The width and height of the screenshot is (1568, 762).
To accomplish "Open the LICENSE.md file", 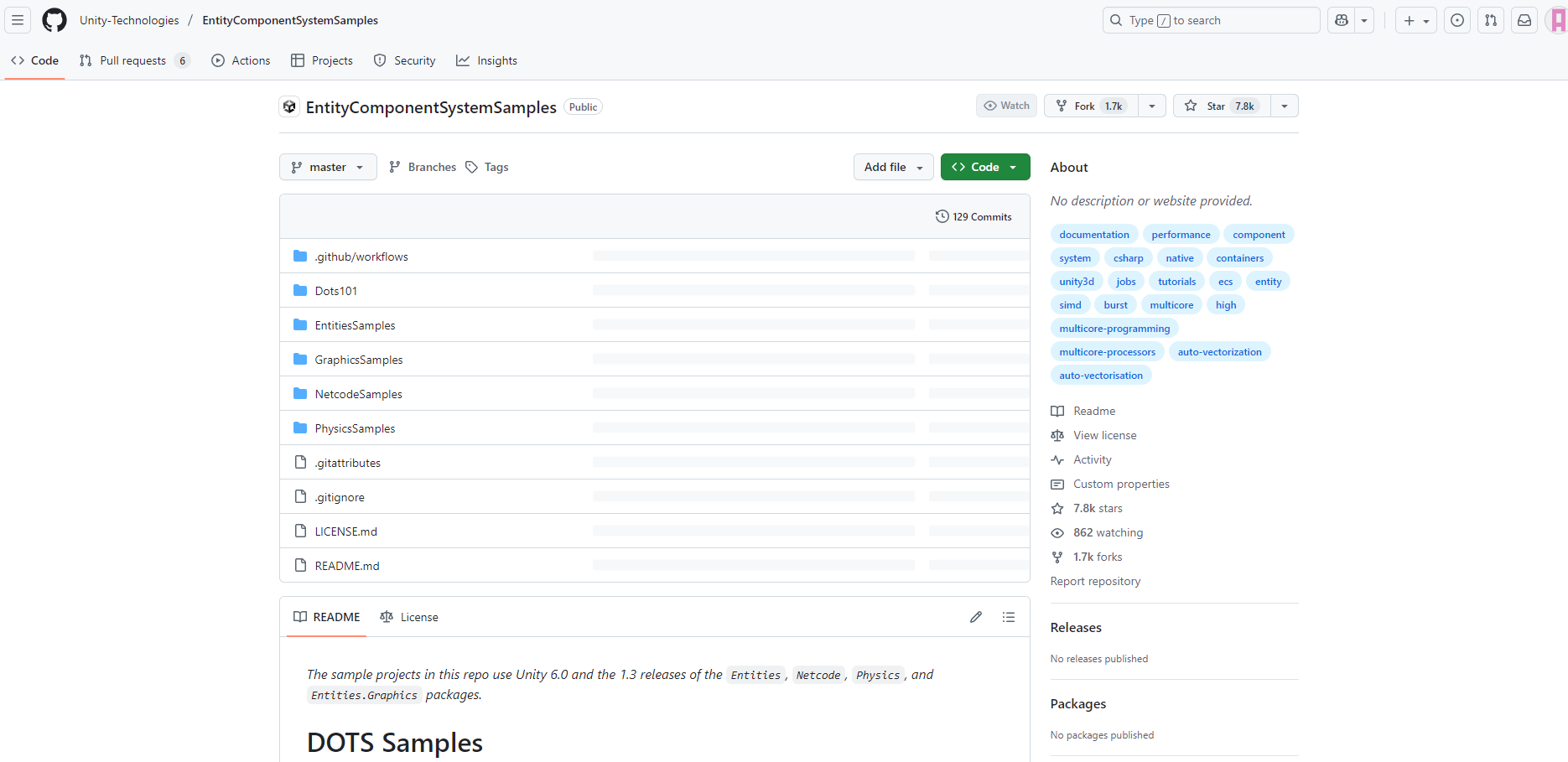I will [346, 531].
